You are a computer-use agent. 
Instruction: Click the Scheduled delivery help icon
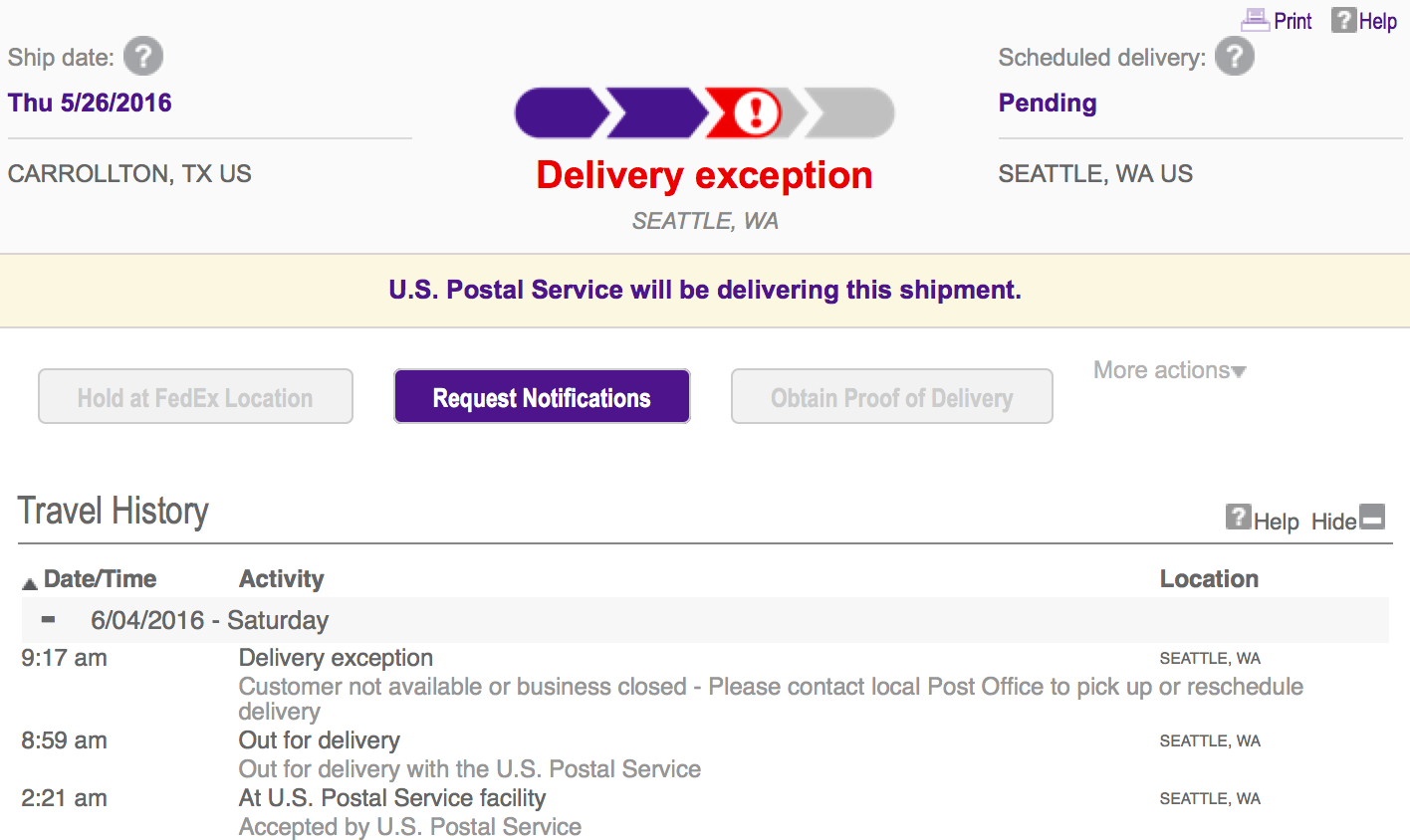1234,57
